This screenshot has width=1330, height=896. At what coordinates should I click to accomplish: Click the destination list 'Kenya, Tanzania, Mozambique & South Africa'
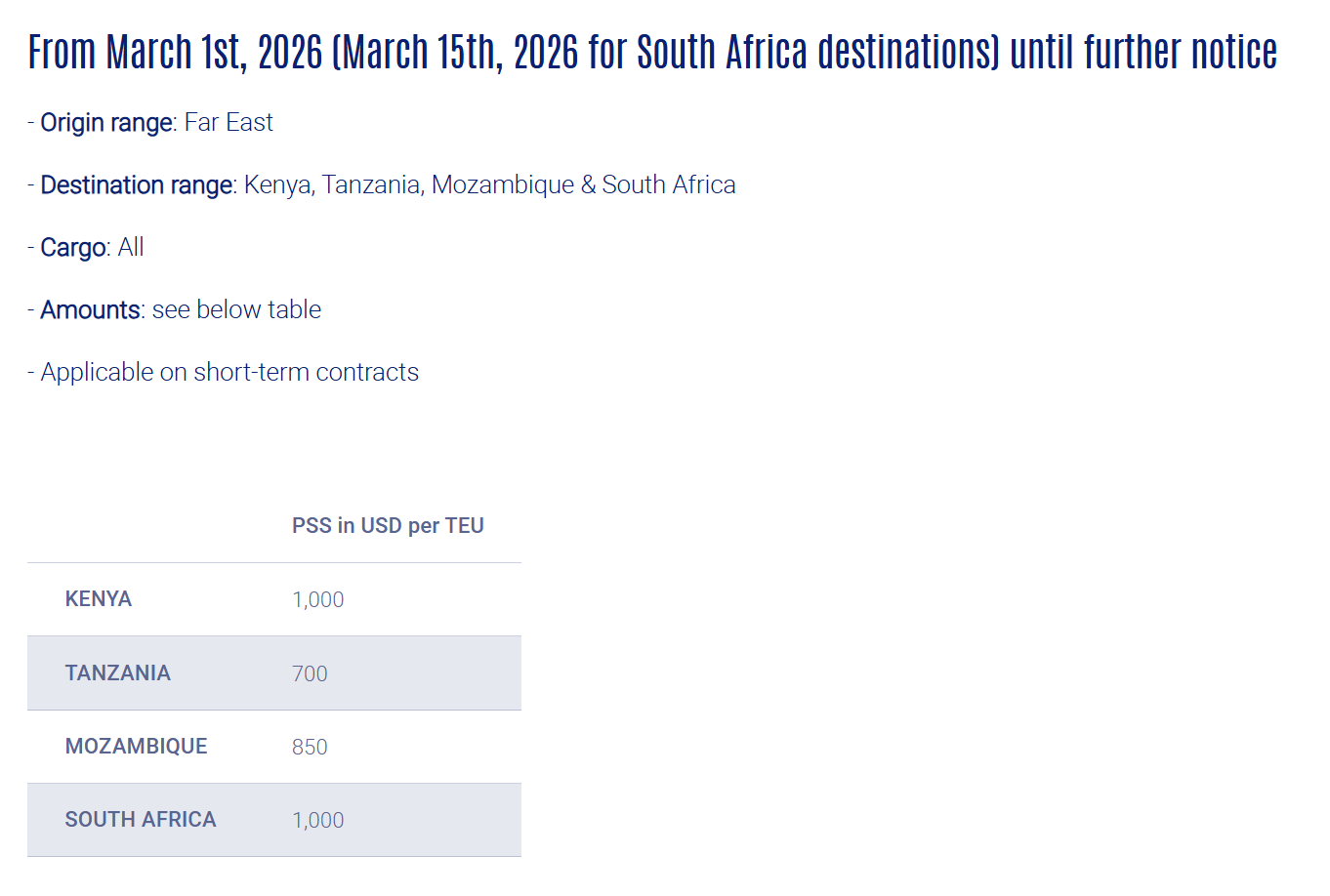point(489,185)
